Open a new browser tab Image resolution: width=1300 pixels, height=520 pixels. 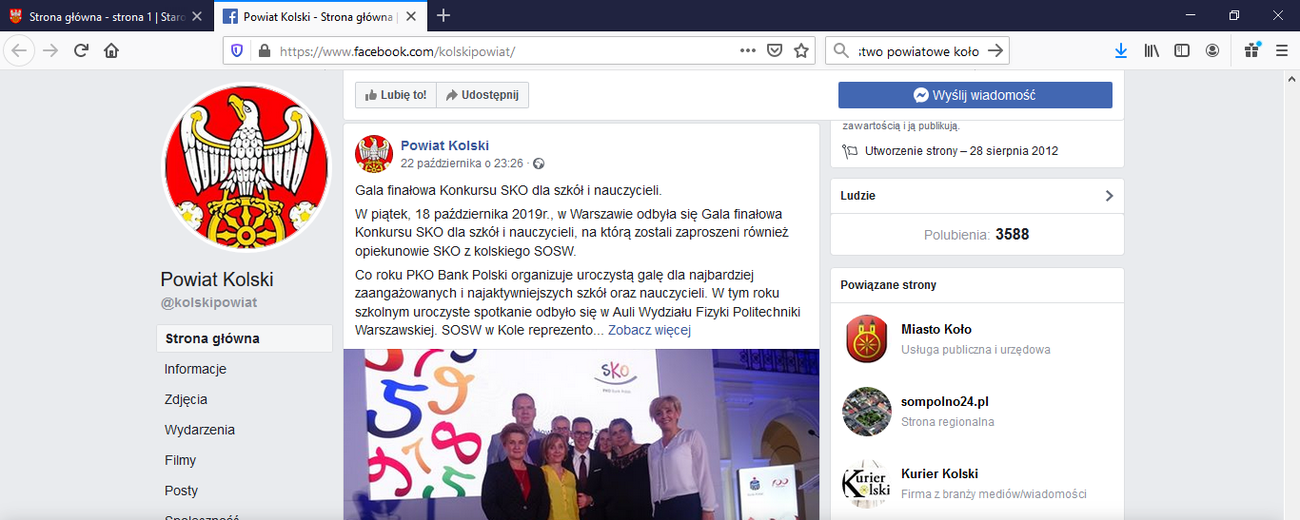[444, 15]
